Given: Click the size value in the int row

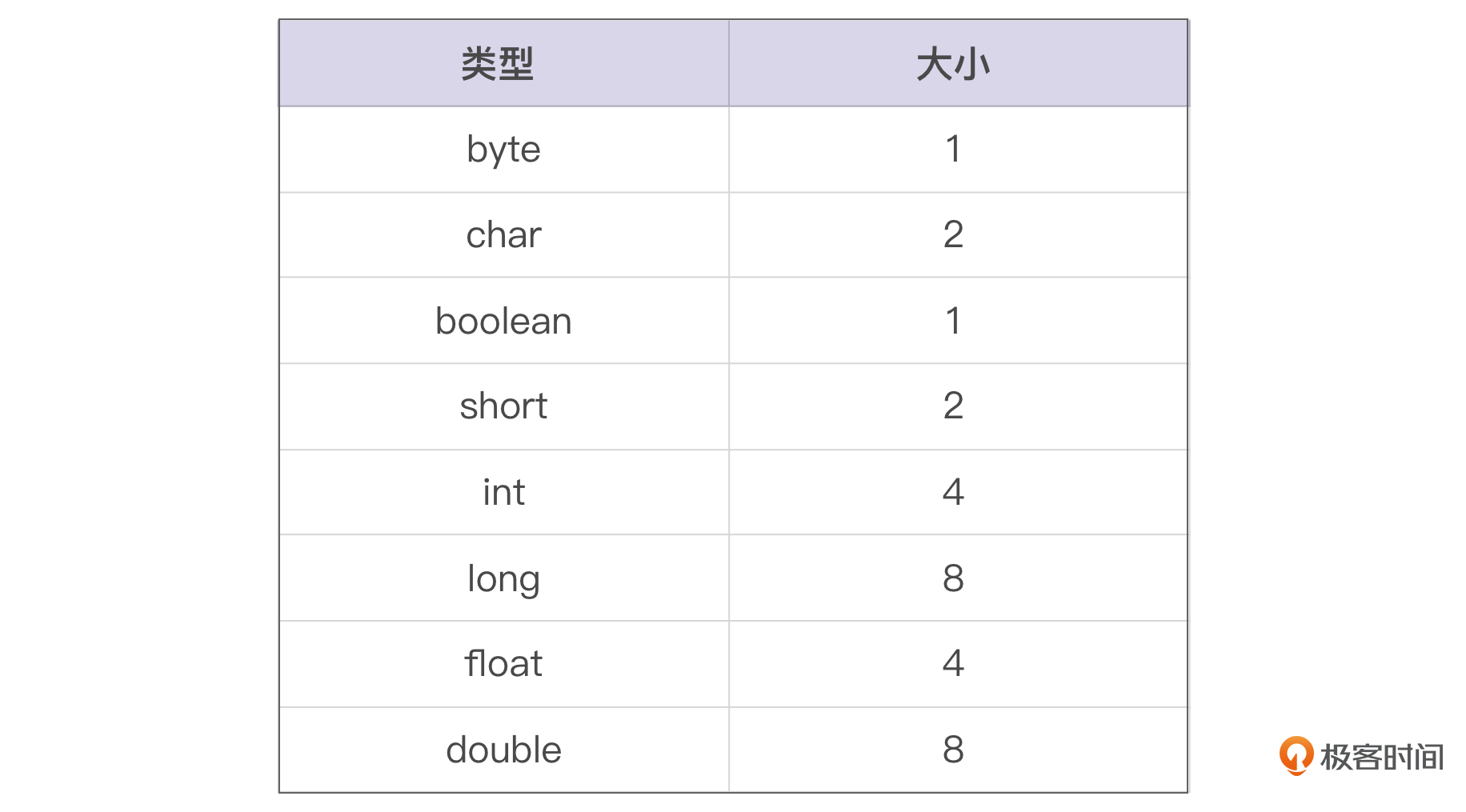Looking at the screenshot, I should click(953, 492).
